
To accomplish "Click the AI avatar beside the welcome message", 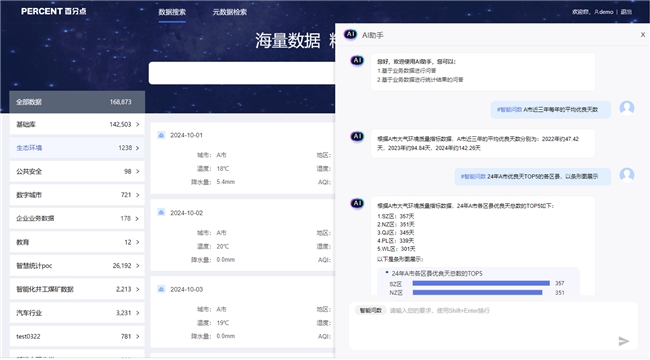I will (x=357, y=61).
